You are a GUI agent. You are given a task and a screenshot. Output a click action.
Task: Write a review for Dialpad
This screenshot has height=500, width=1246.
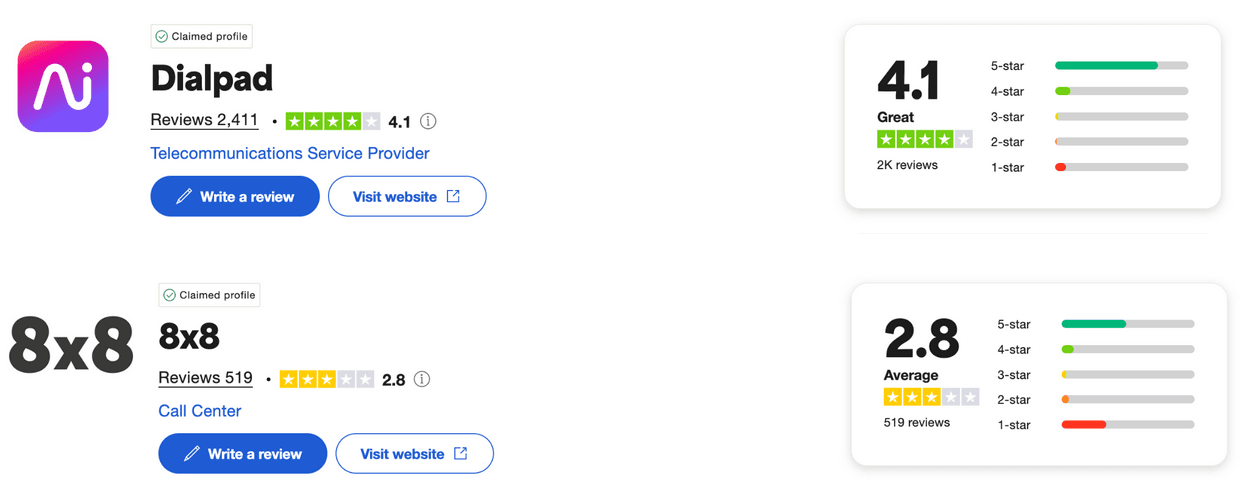coord(235,197)
